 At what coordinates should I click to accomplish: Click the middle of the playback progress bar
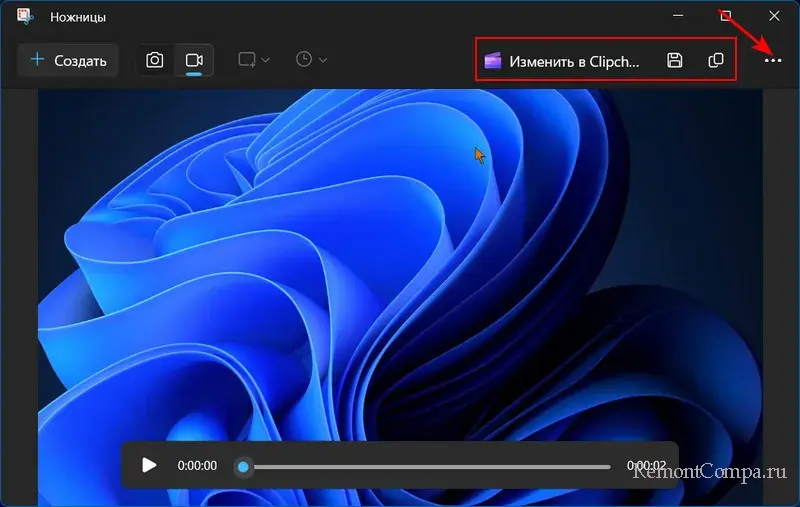tap(427, 466)
